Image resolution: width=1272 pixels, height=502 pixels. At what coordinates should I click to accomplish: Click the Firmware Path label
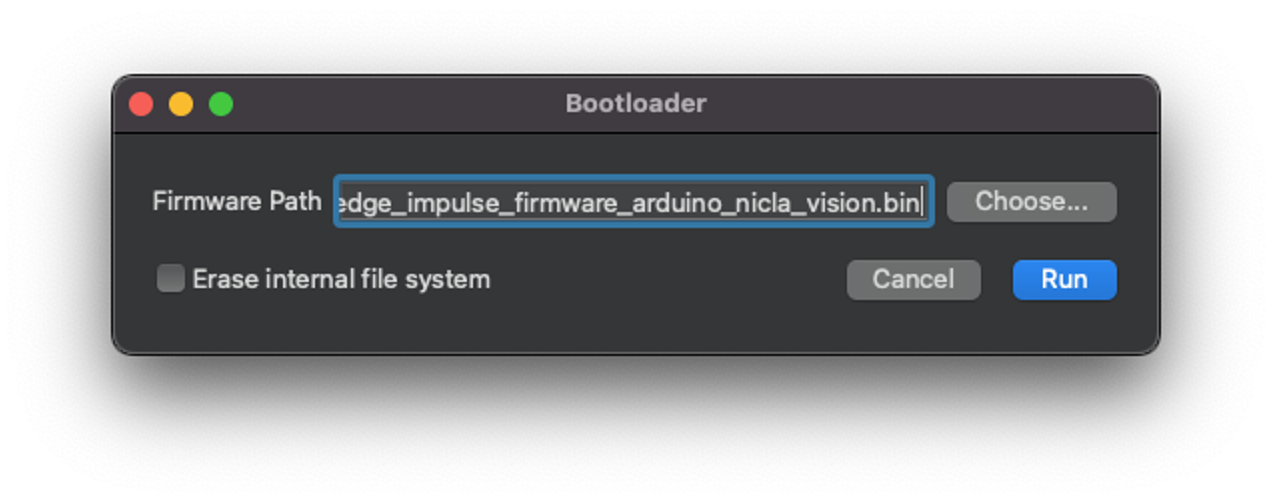236,201
